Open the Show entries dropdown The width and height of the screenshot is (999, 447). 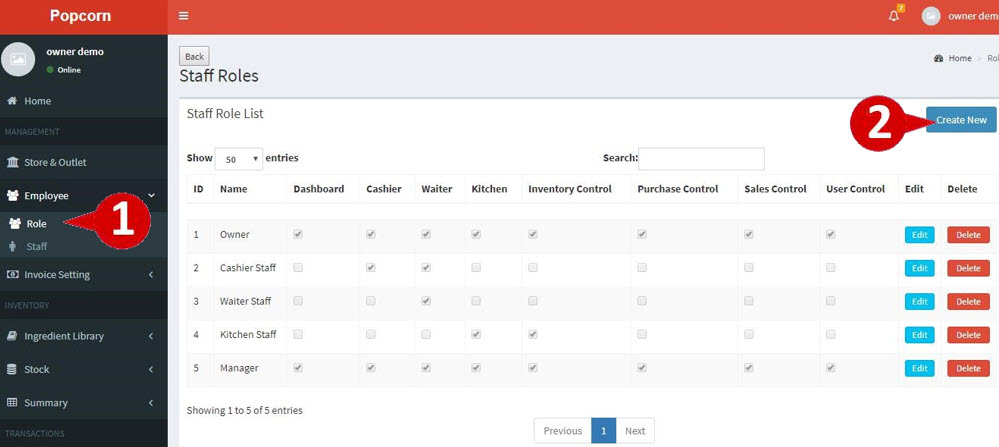tap(238, 158)
